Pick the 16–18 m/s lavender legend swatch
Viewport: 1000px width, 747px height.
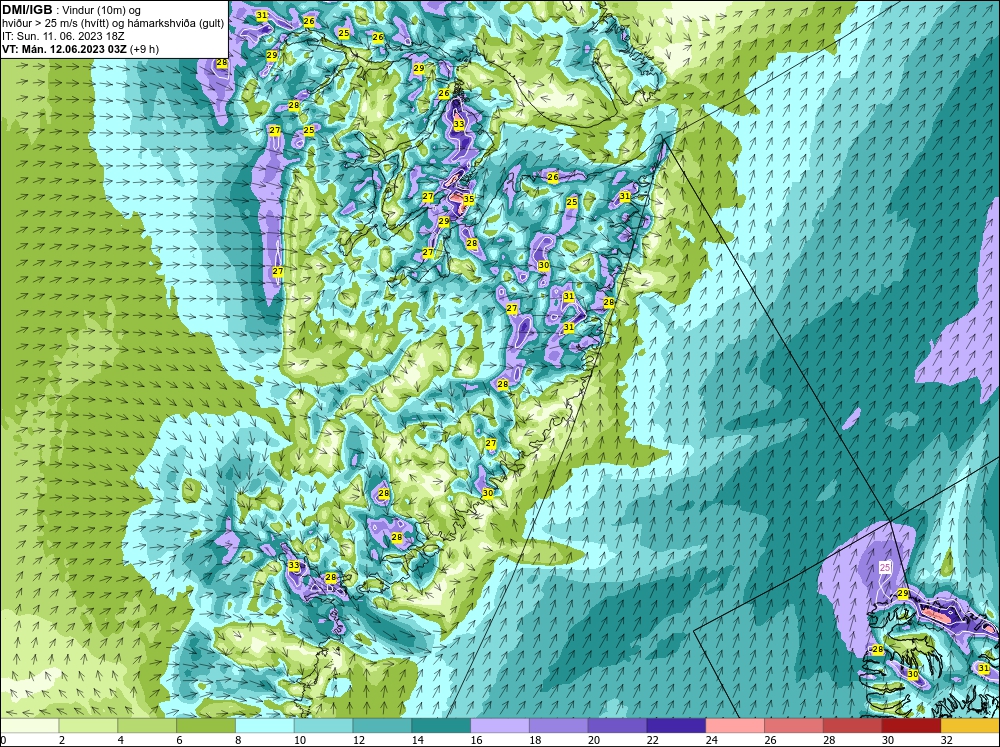tap(500, 725)
